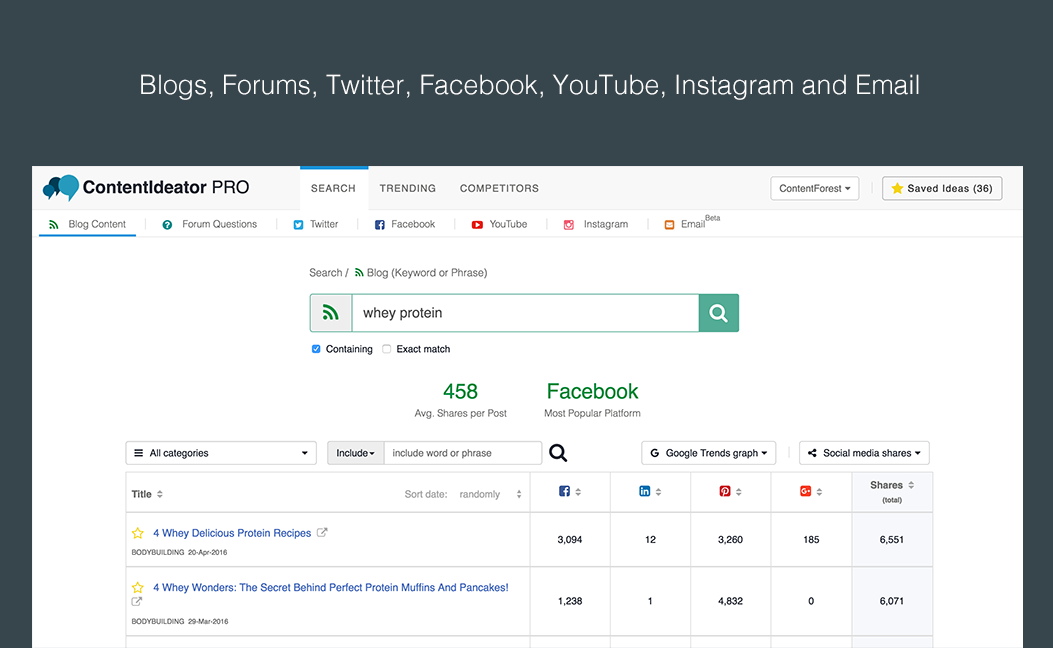
Task: Sort table by Title arrows
Action: 160,494
